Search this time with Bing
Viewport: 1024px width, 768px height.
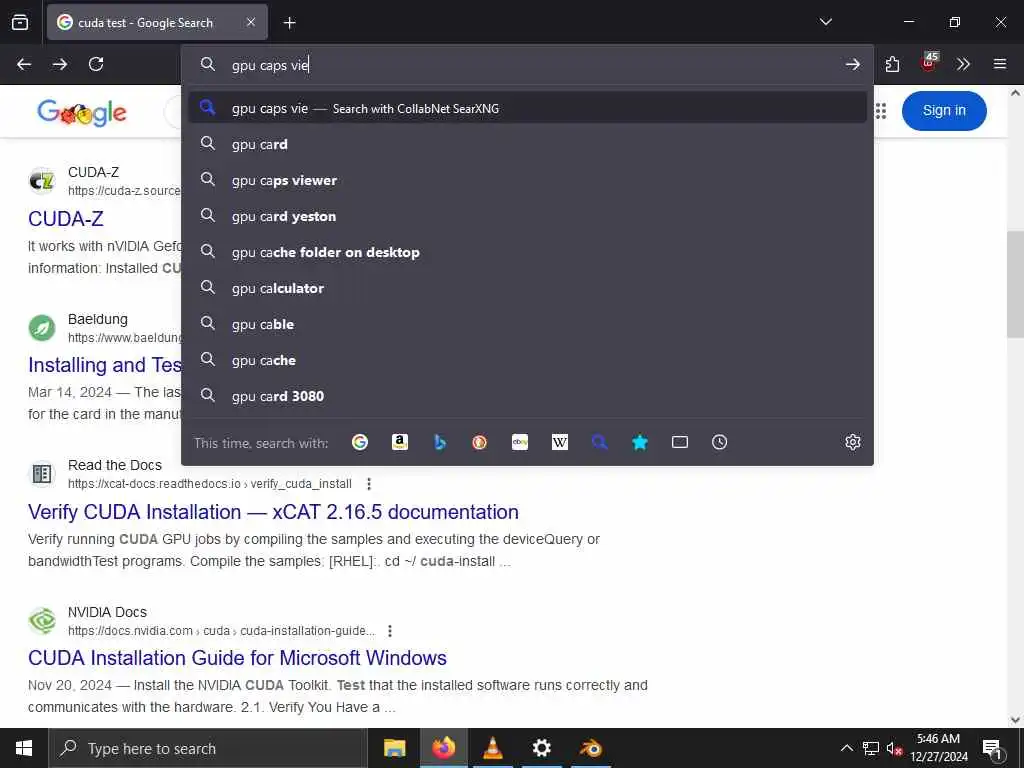[x=440, y=442]
